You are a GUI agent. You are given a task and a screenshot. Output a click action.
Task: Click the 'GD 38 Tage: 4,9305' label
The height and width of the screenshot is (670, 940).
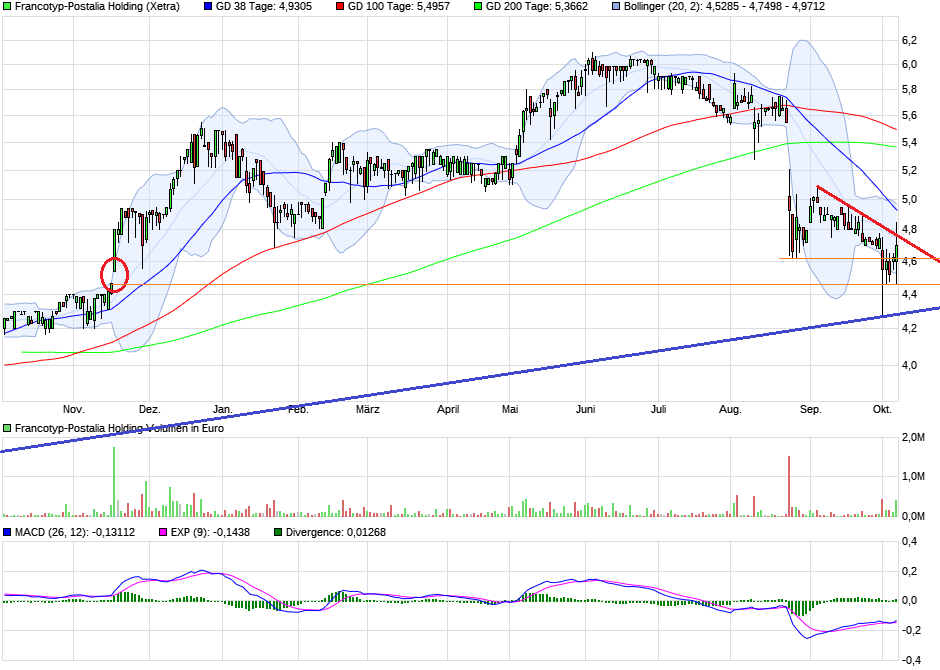[264, 7]
